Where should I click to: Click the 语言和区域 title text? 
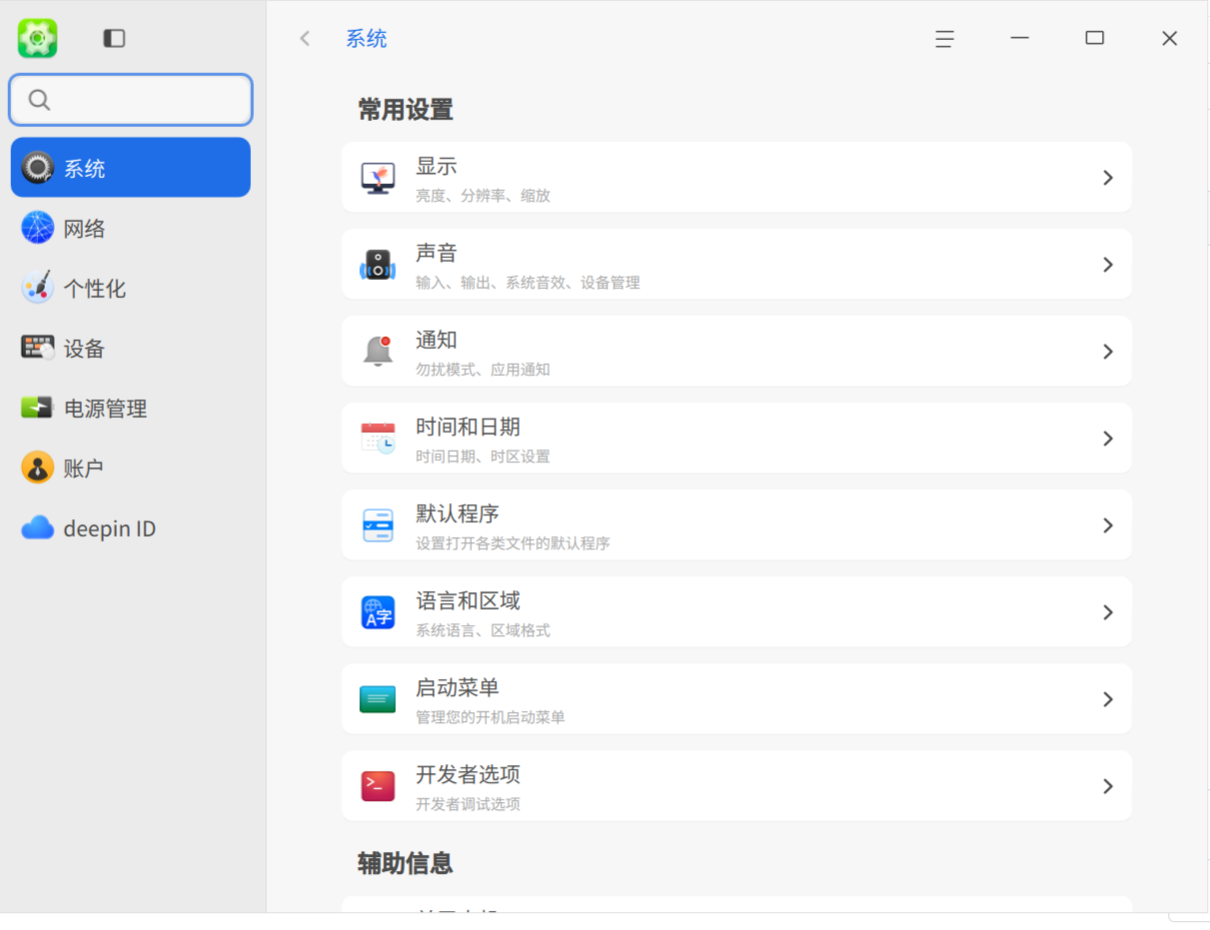point(468,601)
